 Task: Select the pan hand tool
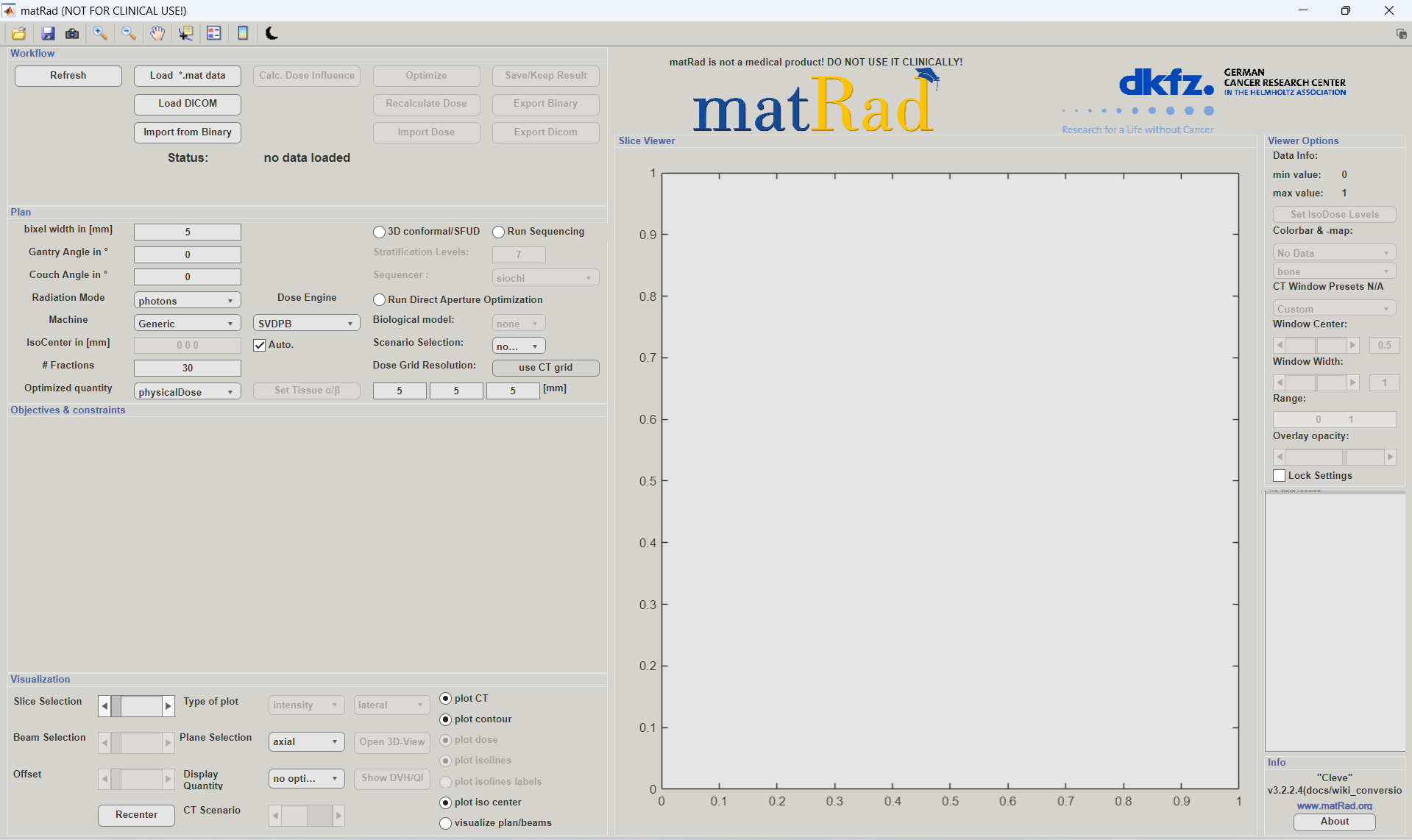157,33
